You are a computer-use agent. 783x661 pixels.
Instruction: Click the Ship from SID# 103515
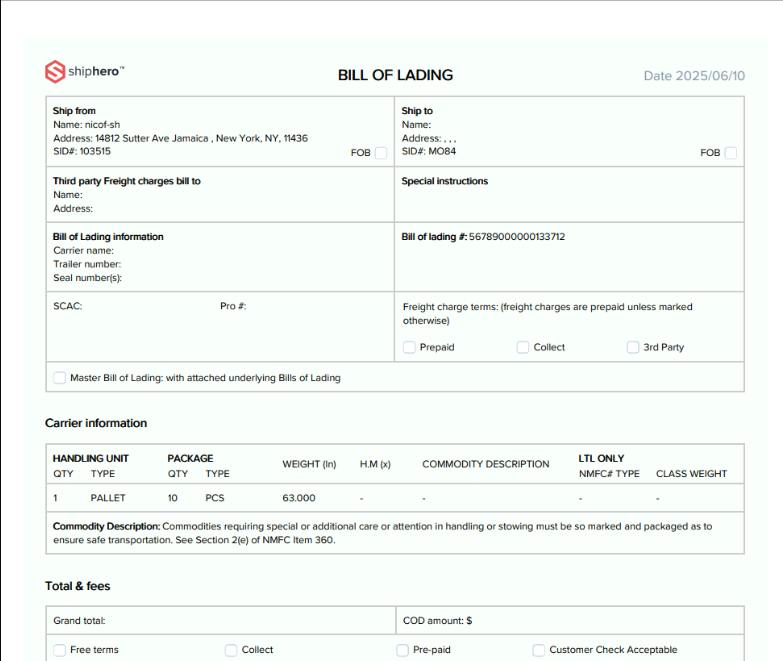[82, 152]
